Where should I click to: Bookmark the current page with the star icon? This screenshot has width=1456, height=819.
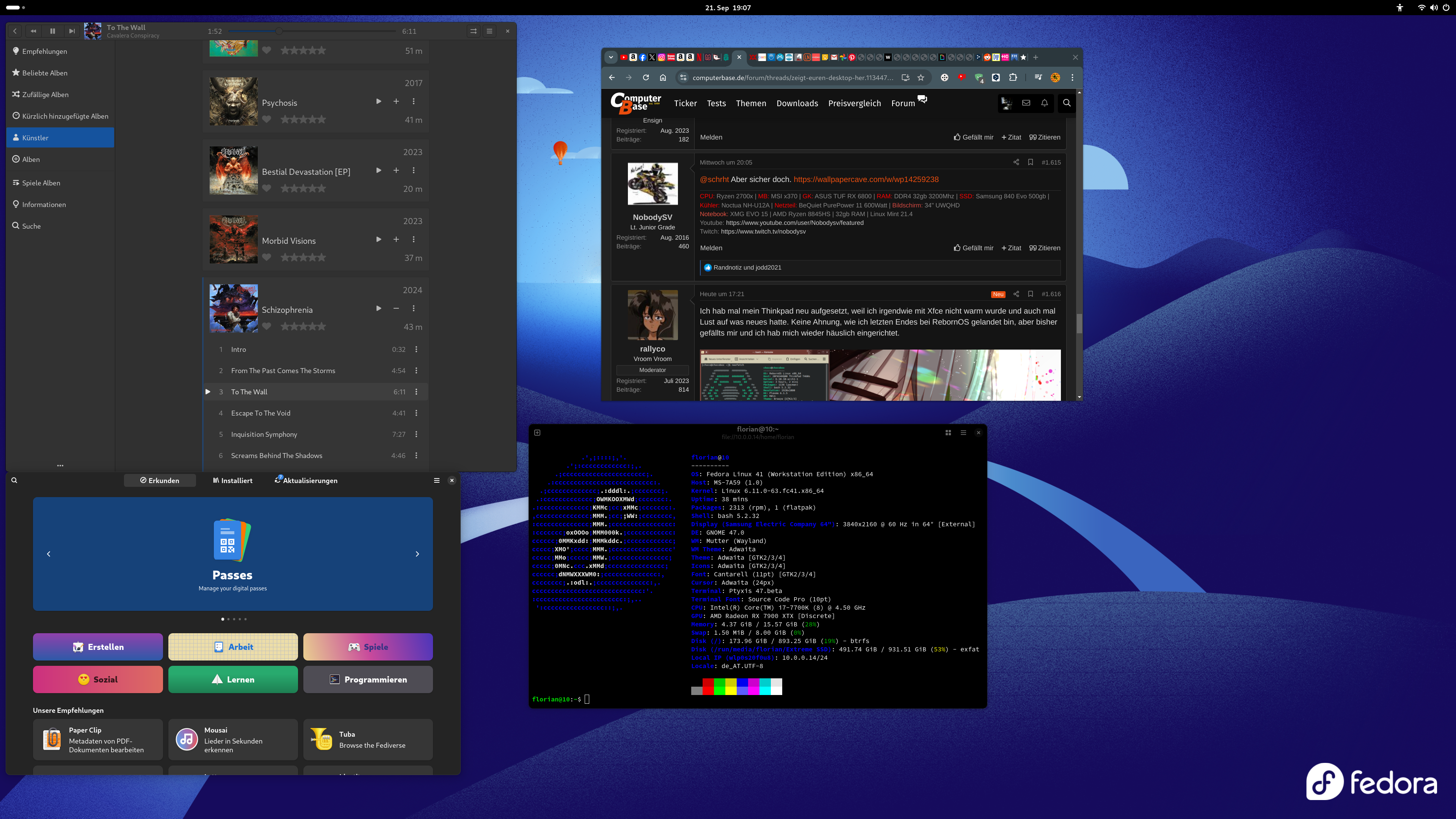(x=921, y=77)
